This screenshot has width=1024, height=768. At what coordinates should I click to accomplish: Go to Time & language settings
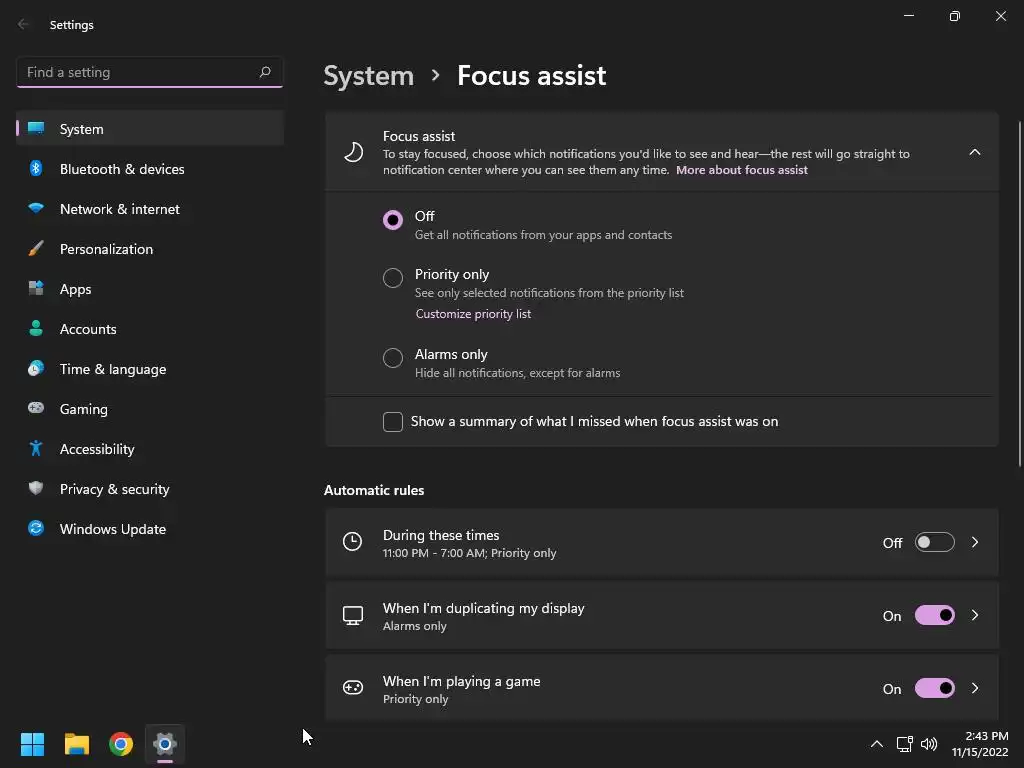113,369
